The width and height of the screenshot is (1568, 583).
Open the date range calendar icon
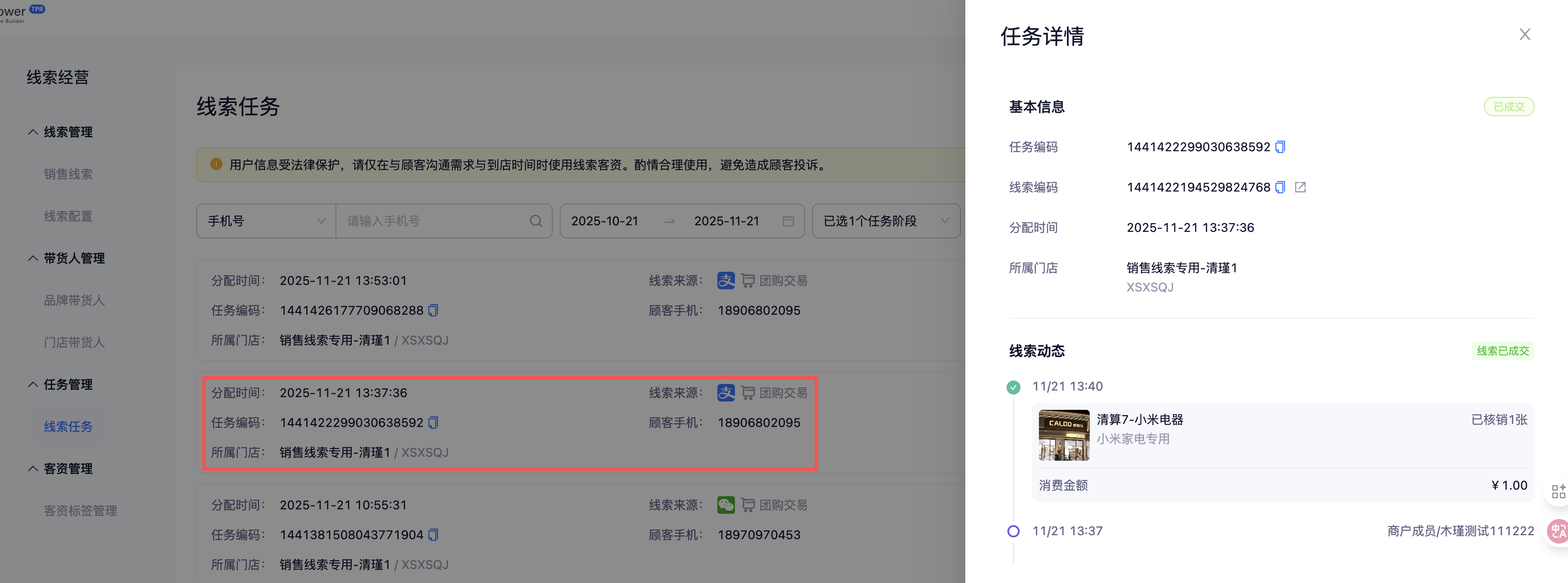click(788, 221)
